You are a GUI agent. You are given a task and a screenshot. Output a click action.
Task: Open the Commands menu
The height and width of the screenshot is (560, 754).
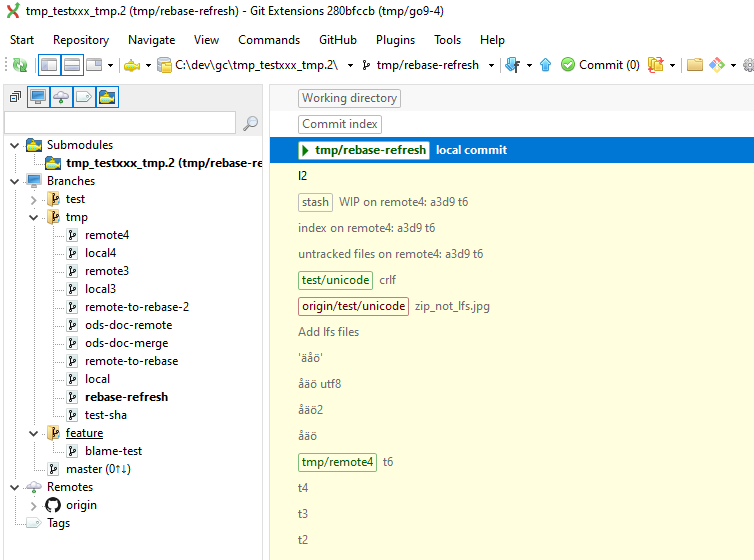(x=269, y=40)
